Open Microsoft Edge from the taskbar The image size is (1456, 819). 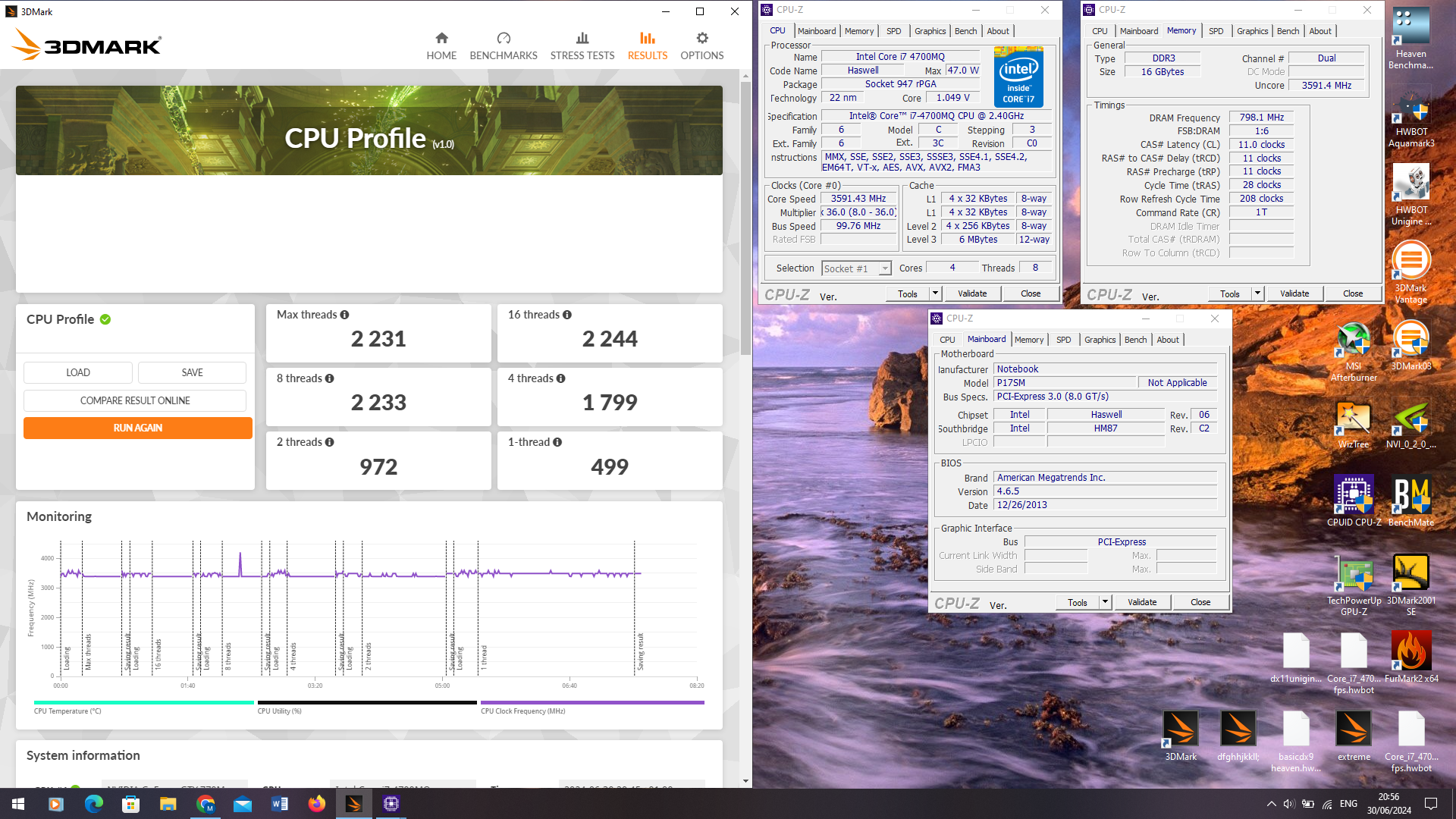(94, 804)
